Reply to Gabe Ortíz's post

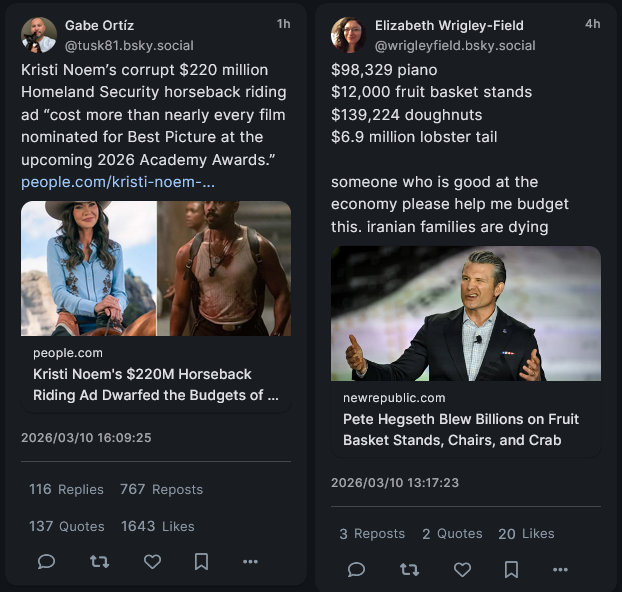point(46,562)
